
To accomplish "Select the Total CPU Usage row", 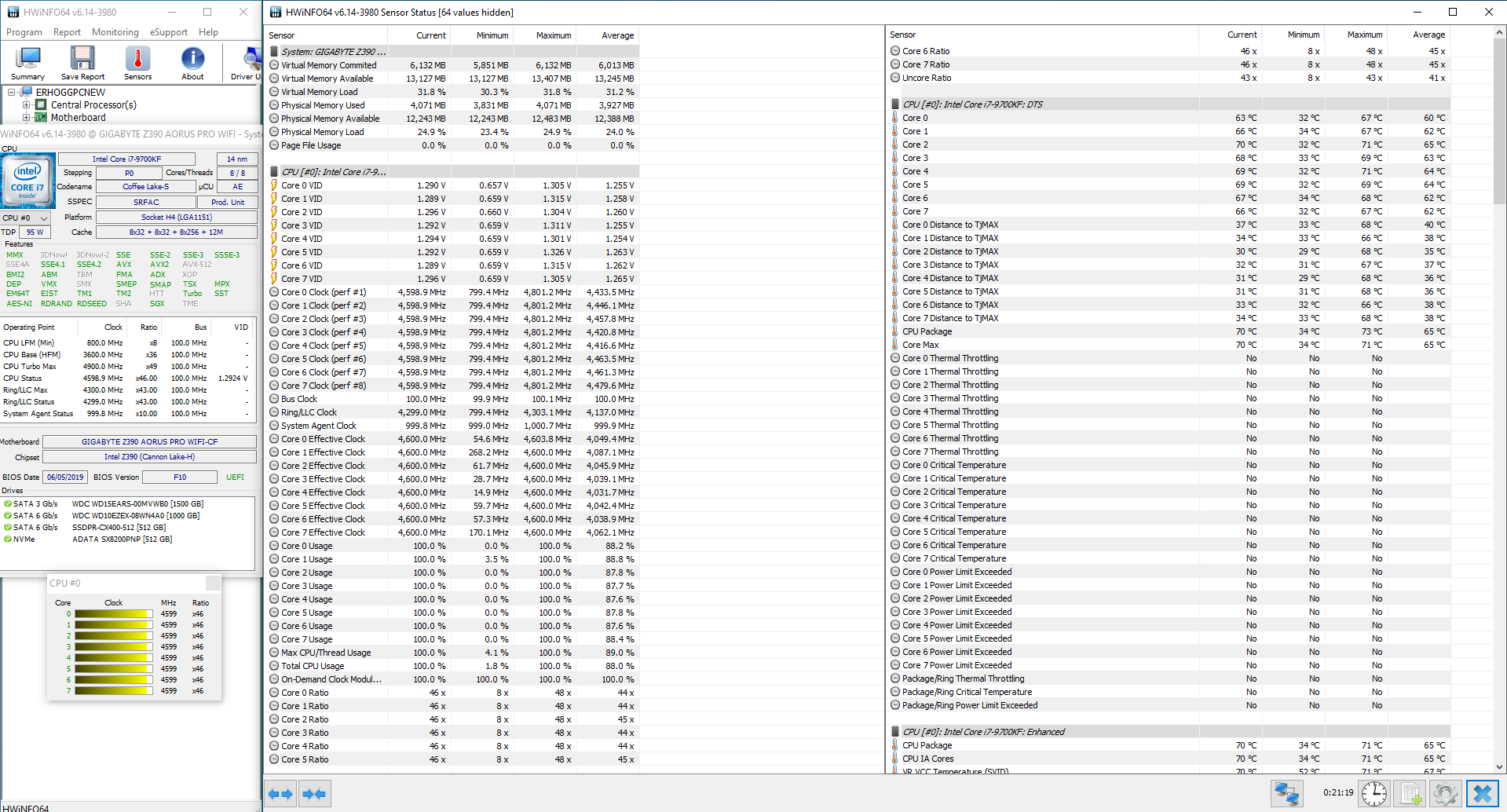I will (x=452, y=666).
